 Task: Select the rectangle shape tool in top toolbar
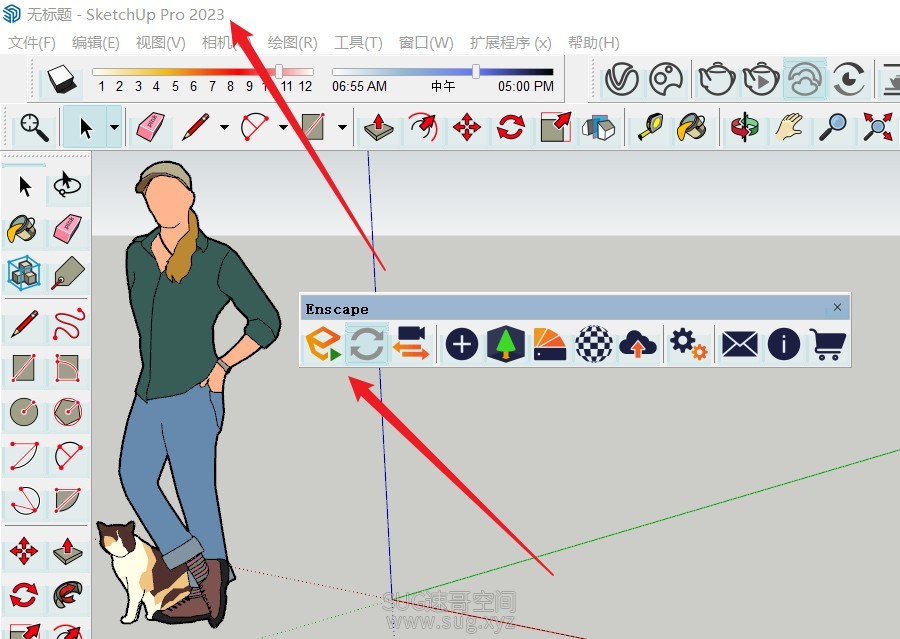313,127
